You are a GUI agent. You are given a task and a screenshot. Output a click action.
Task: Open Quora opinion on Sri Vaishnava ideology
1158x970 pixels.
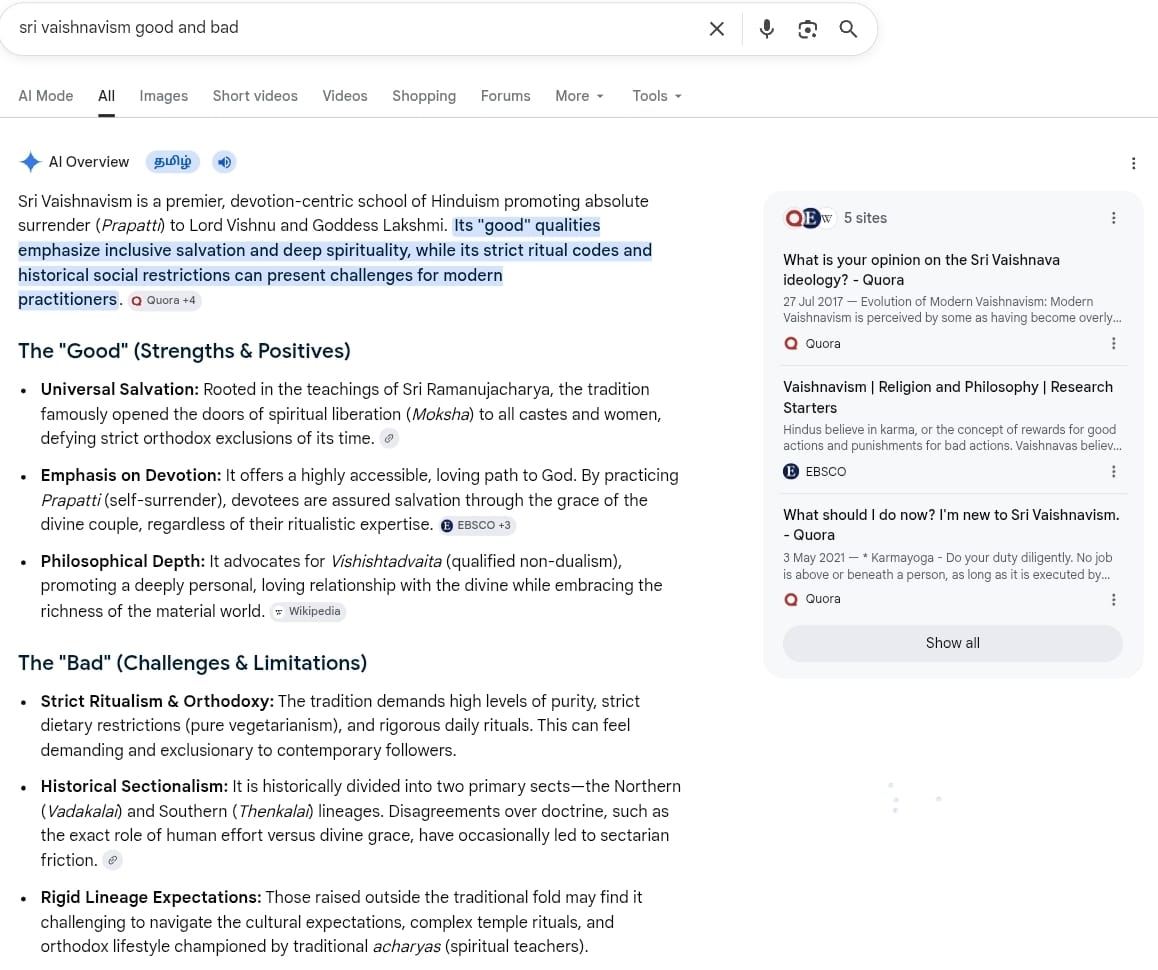(x=921, y=270)
